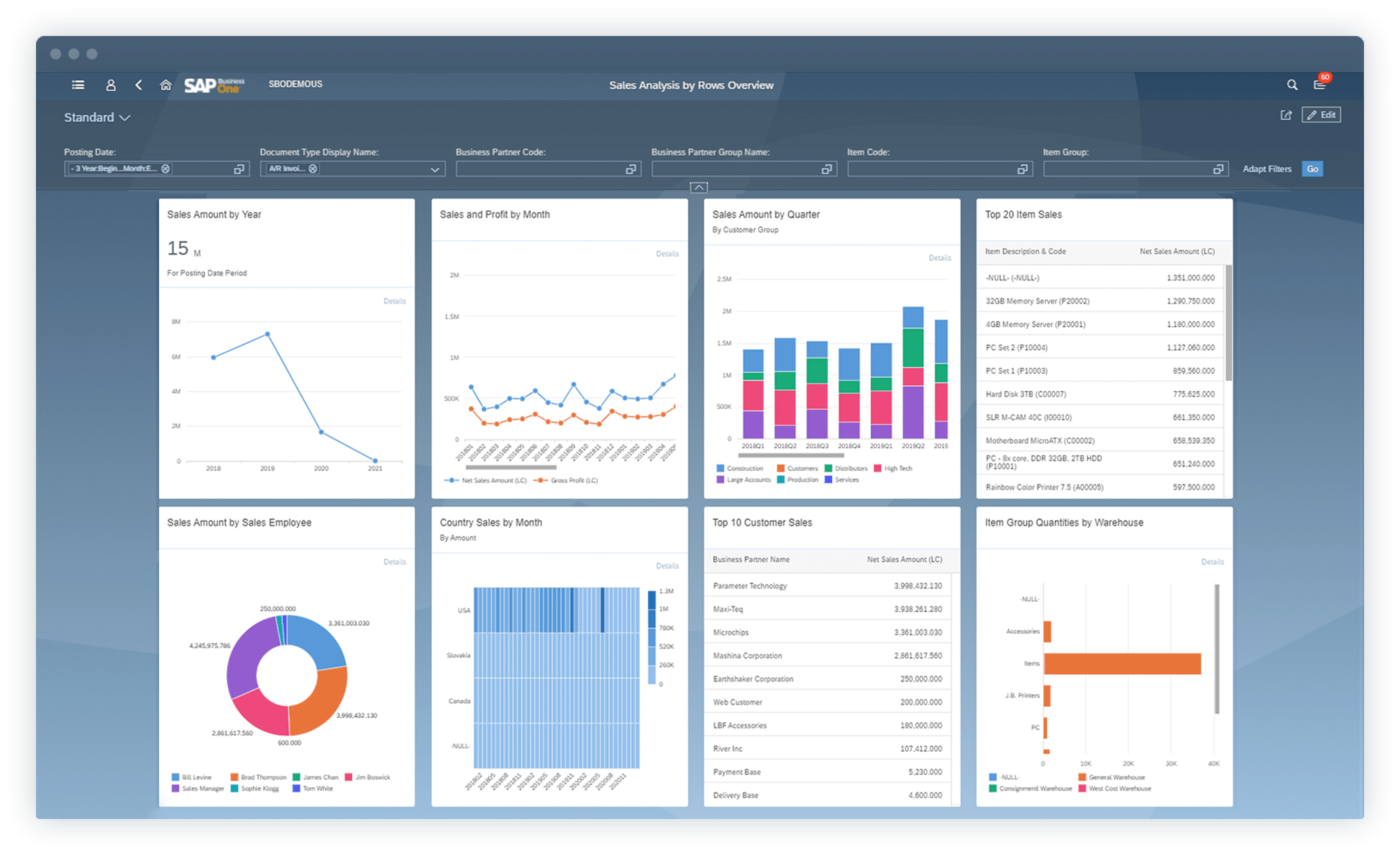Collapse the filter bar chevron
1400x855 pixels.
click(699, 187)
